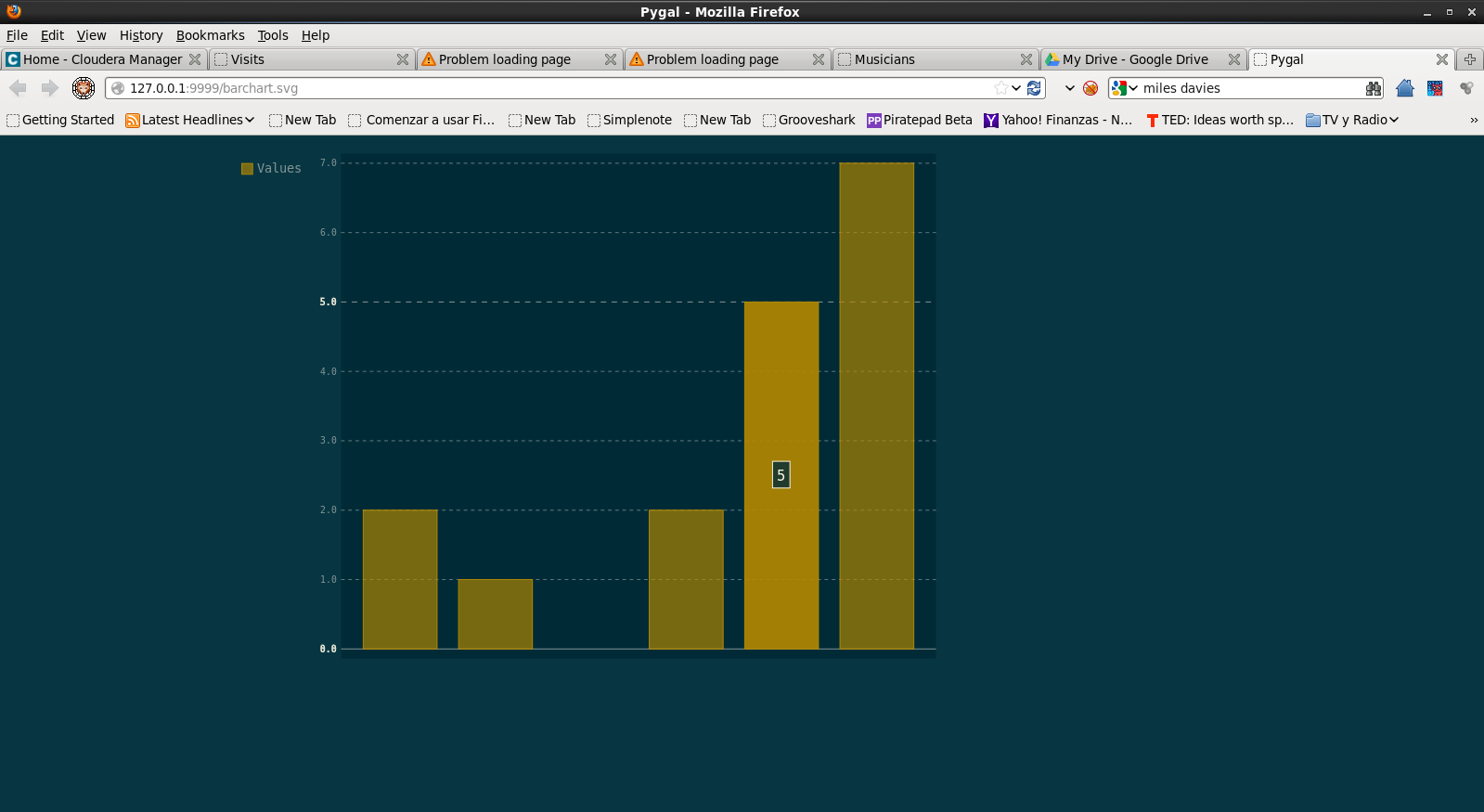Expand the TV y Radio bookmarks folder
Viewport: 1484px width, 812px height.
[x=1352, y=120]
